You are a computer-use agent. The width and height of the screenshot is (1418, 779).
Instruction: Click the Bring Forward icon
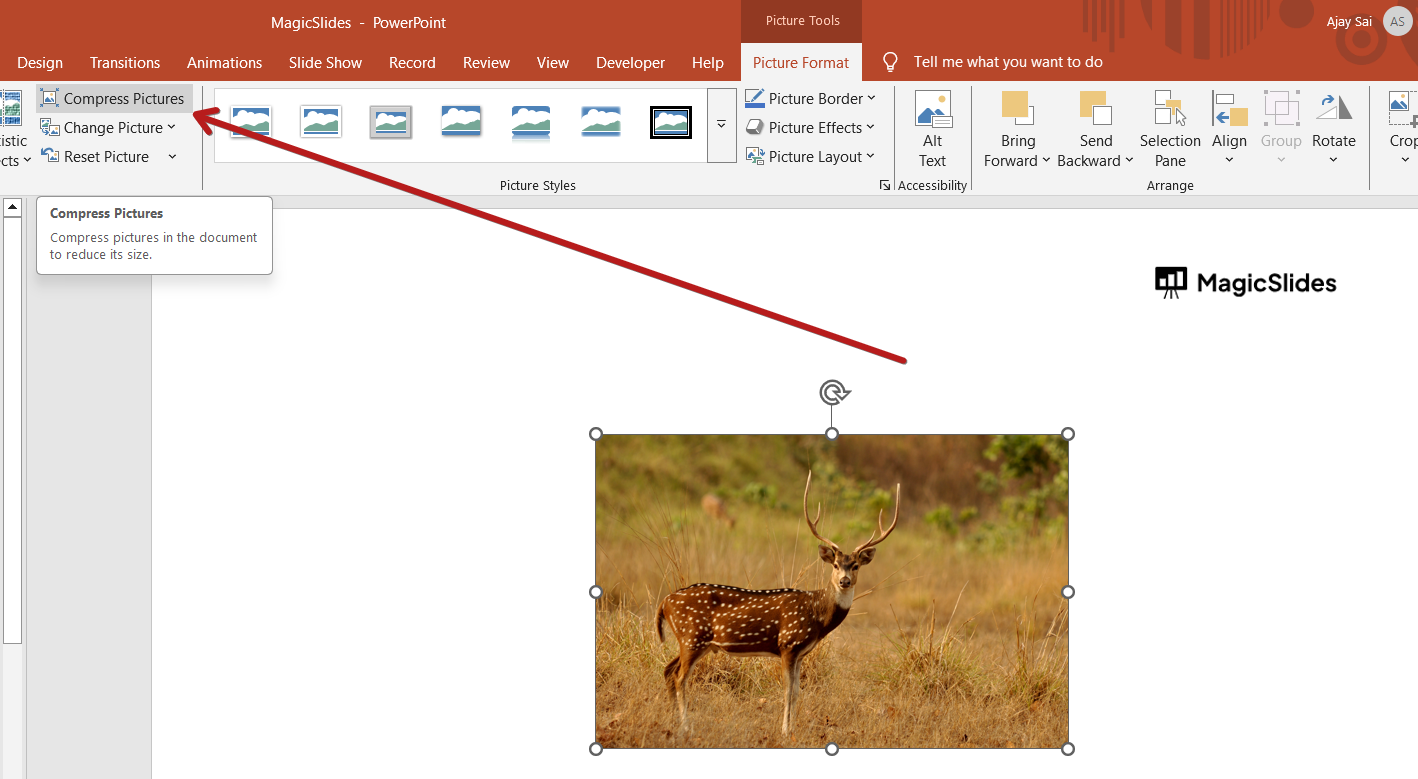pos(1017,107)
